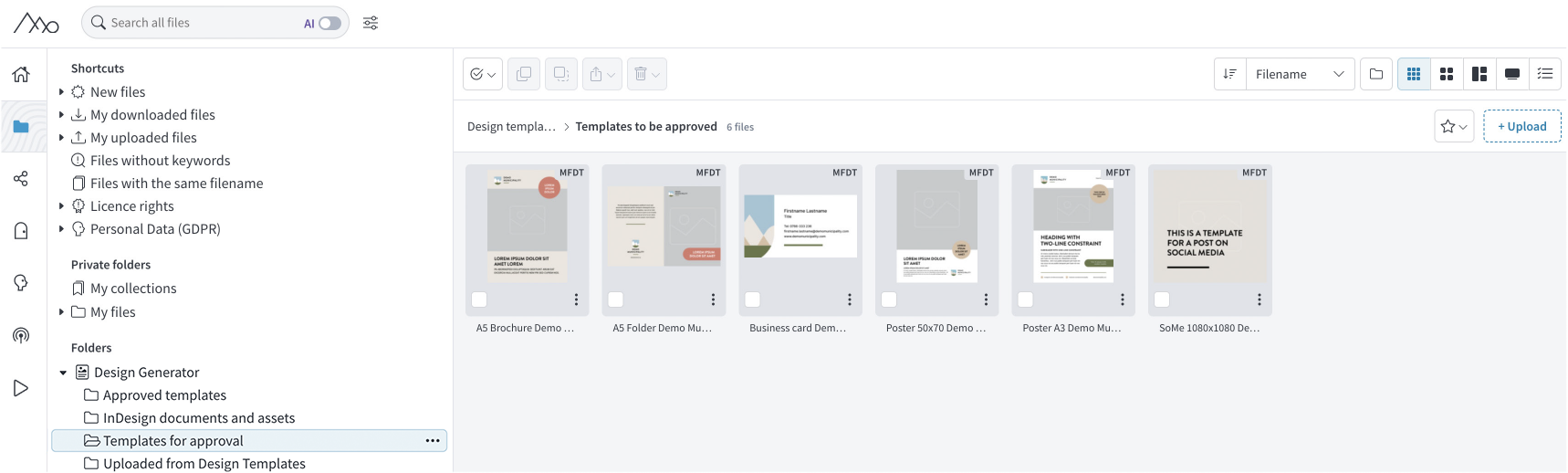This screenshot has width=1568, height=473.
Task: Click the delete trash toolbar icon
Action: [x=647, y=74]
